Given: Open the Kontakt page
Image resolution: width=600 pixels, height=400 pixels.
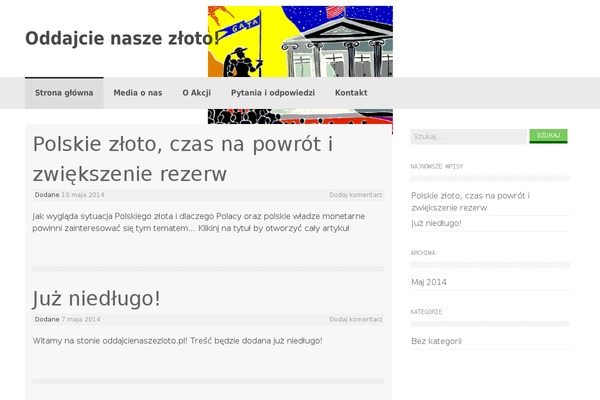Looking at the screenshot, I should click(351, 93).
